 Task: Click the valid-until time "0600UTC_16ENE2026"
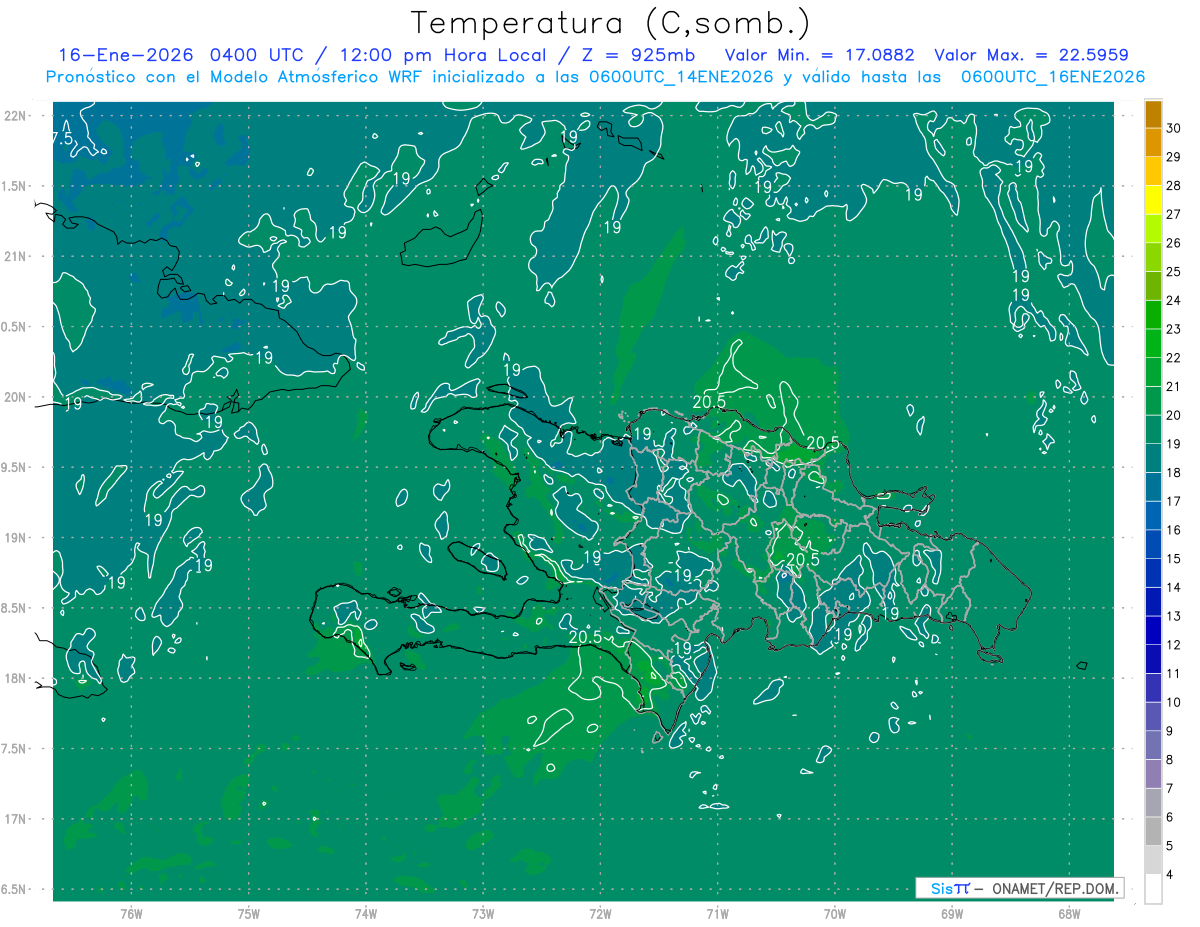pyautogui.click(x=1052, y=77)
